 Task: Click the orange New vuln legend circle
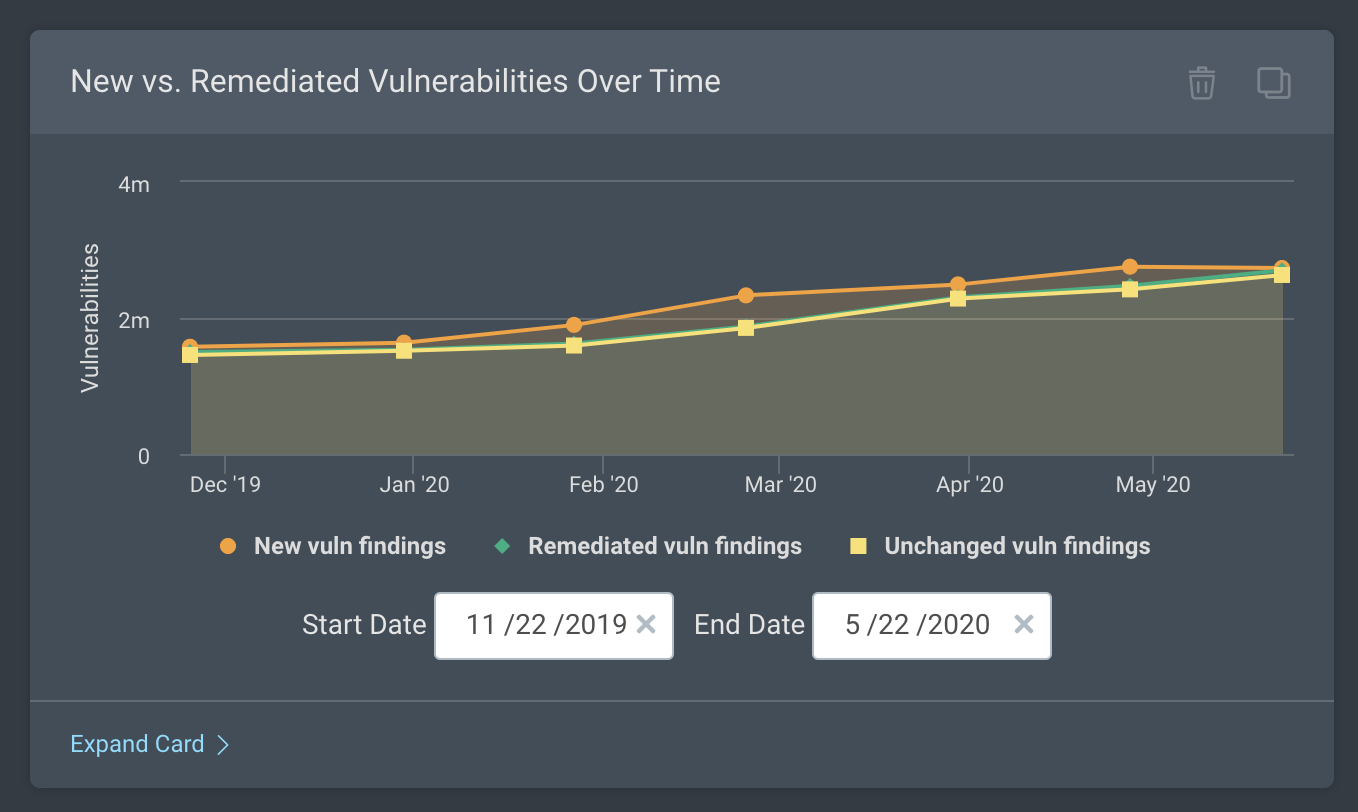point(228,546)
